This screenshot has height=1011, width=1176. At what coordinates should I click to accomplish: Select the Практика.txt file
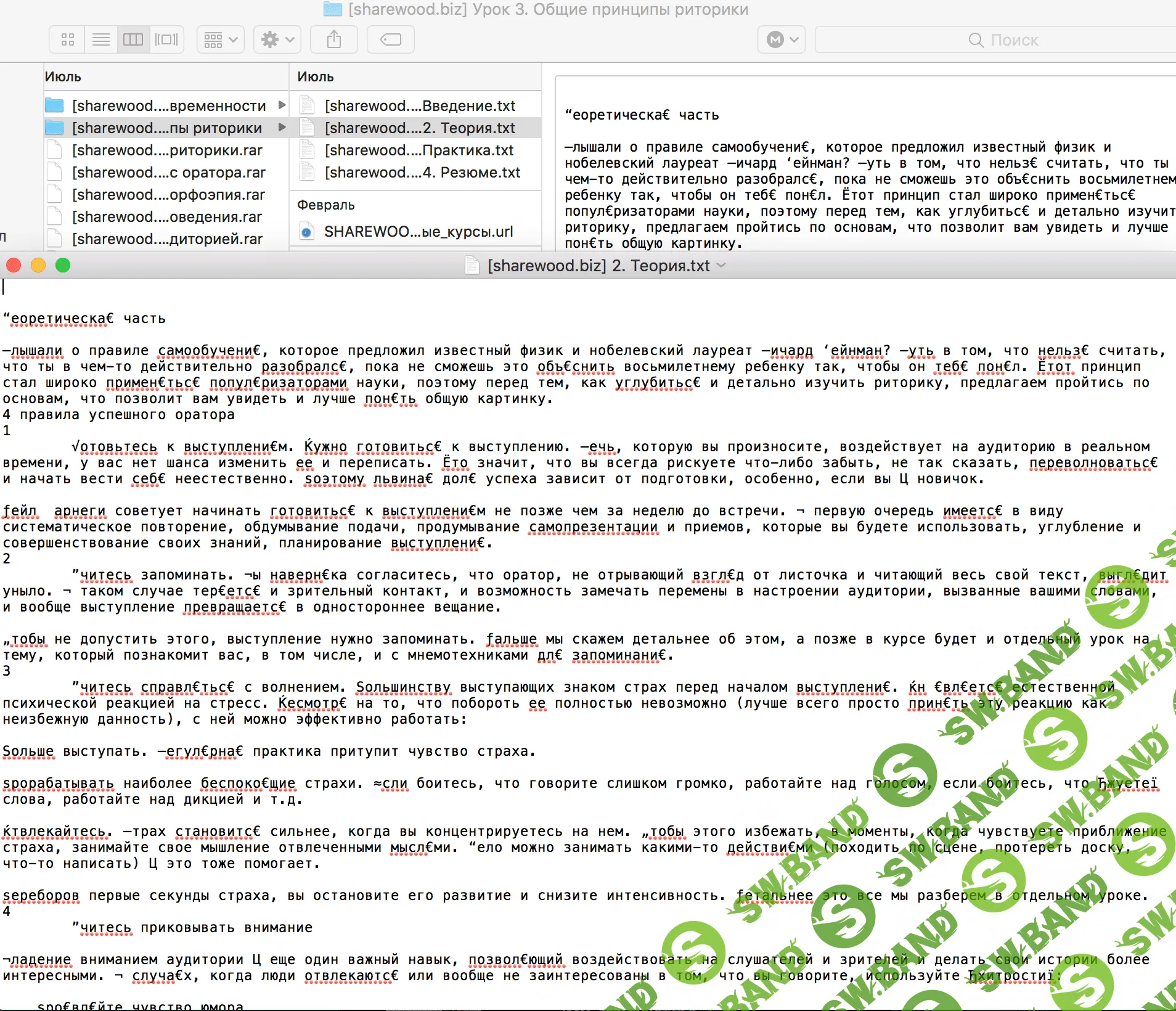tap(419, 150)
